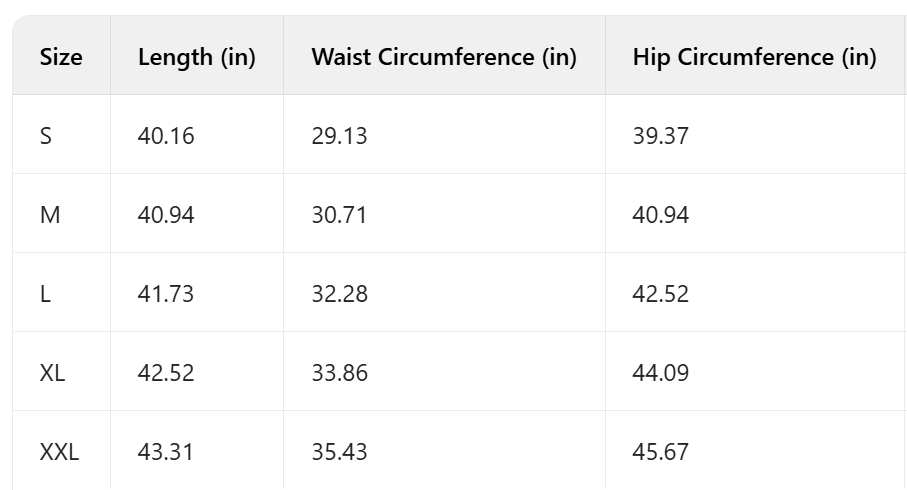907x490 pixels.
Task: Click the 32.28 waist cell
Action: (339, 294)
